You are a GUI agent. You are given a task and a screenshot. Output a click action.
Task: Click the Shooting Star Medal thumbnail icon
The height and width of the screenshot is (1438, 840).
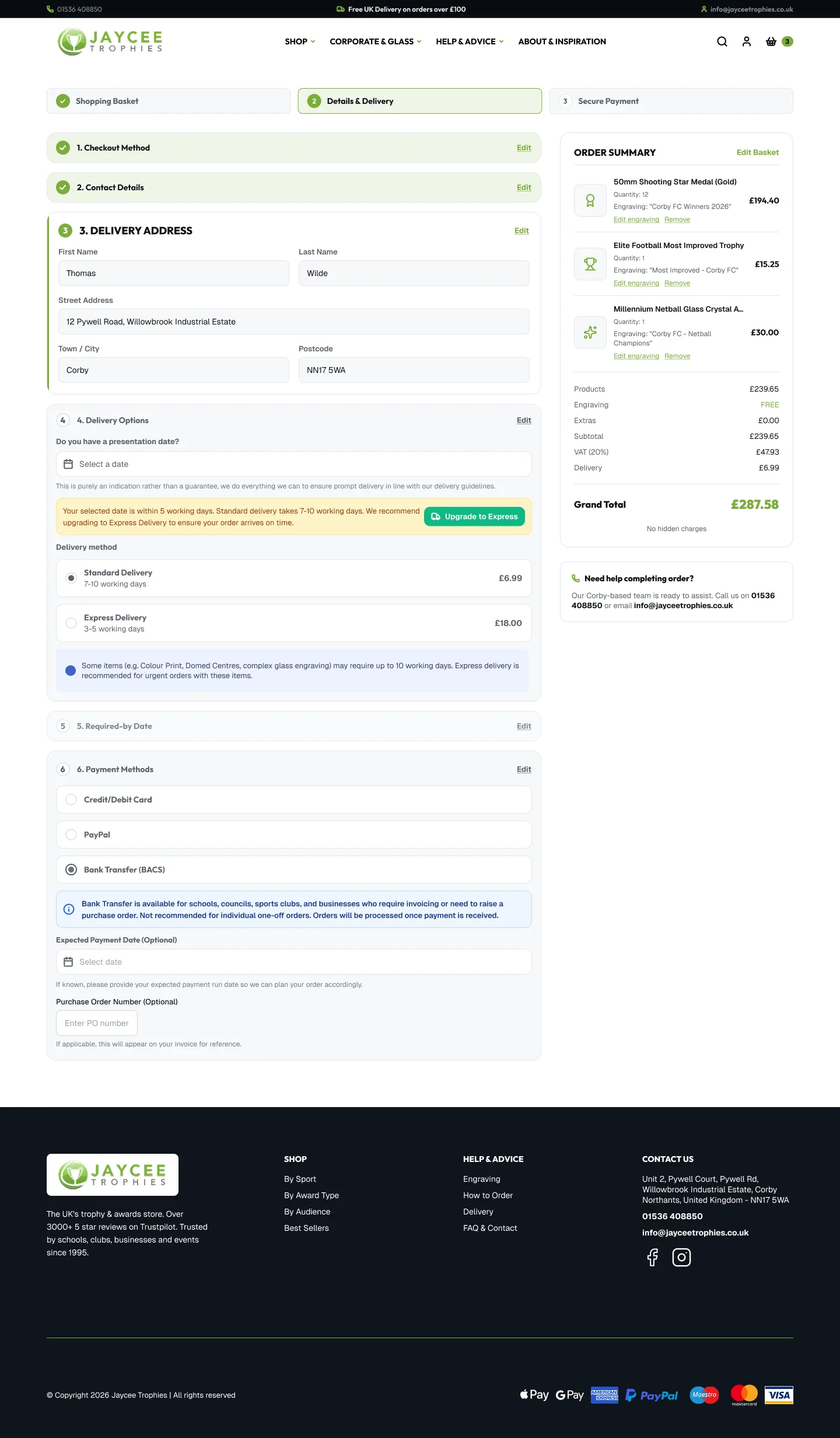pos(590,201)
